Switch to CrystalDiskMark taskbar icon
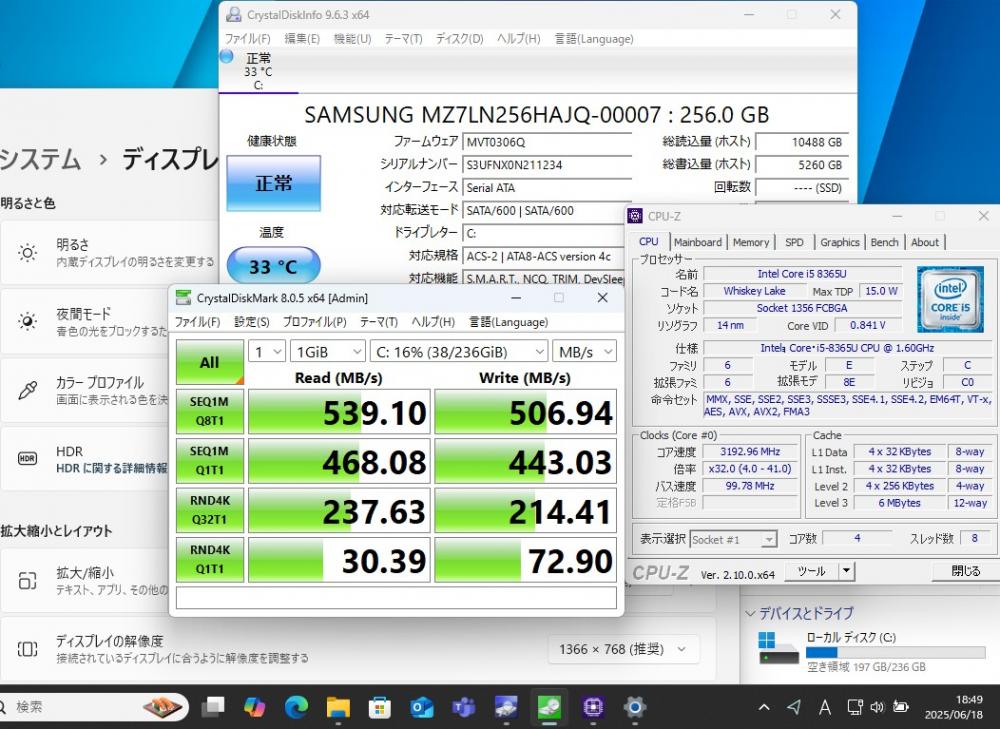 (x=549, y=707)
